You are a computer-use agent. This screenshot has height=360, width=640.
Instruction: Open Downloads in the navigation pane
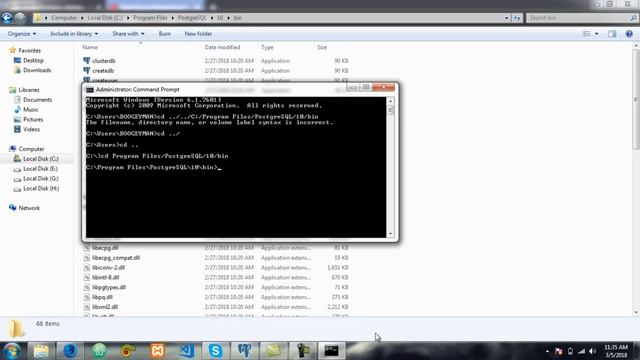37,70
